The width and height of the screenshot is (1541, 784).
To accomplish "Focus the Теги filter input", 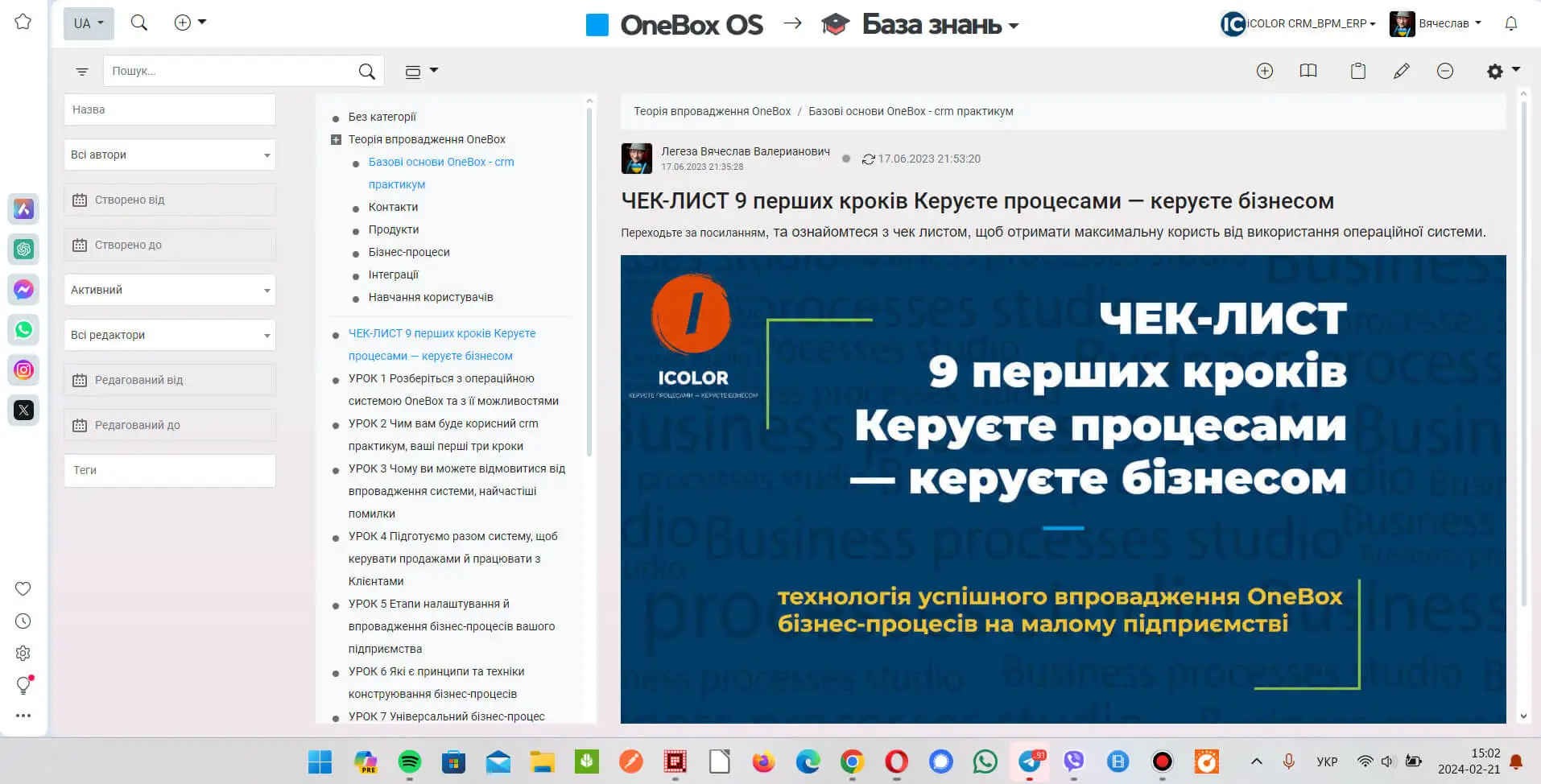I will click(170, 470).
